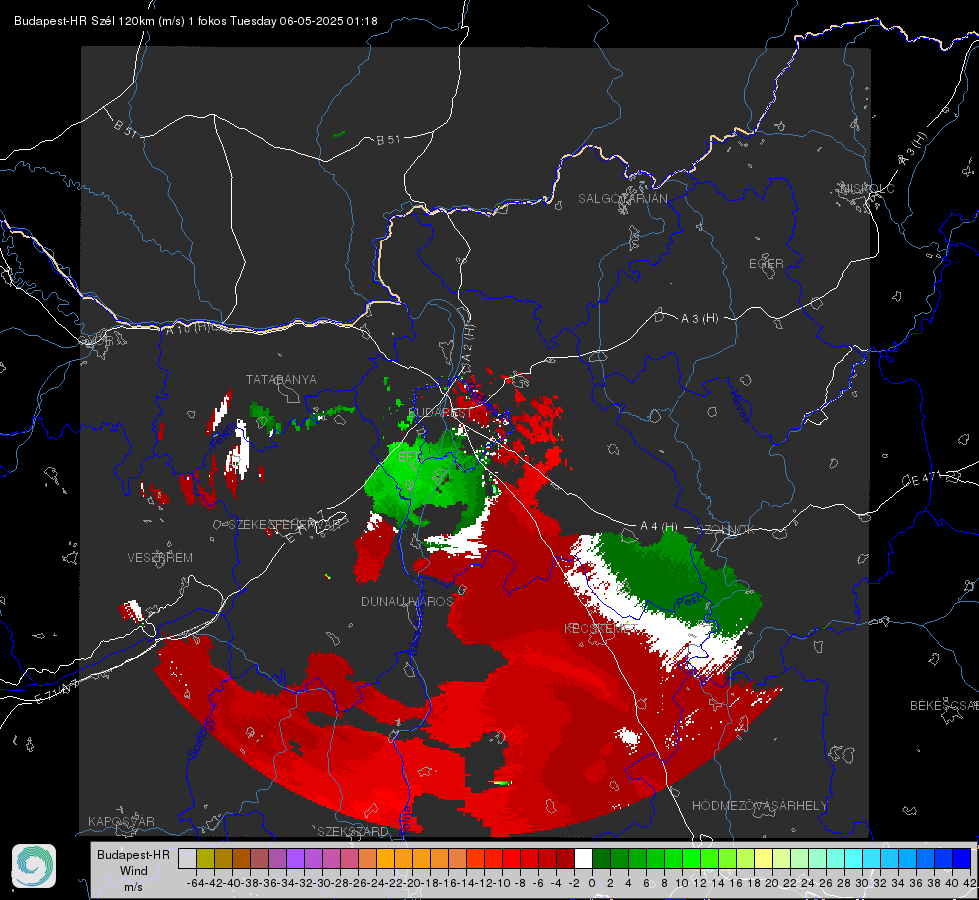Select the SZEKSZARD city label
979x900 pixels.
353,831
